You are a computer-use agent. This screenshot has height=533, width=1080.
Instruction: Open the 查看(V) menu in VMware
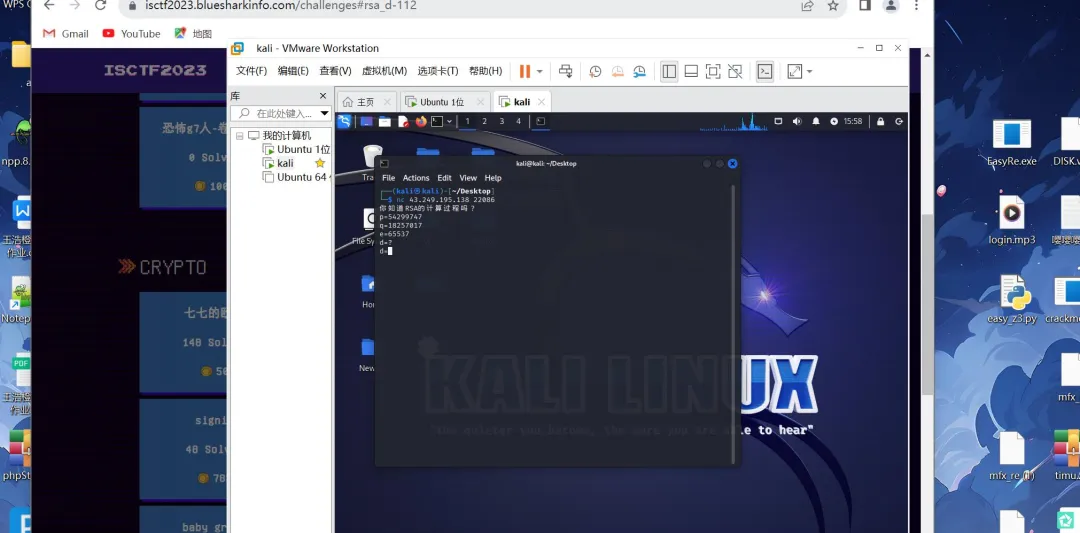click(335, 71)
